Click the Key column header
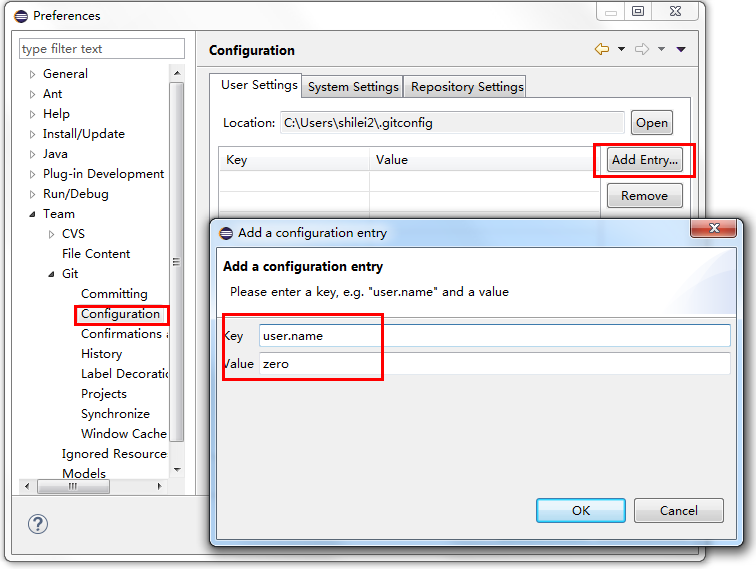Screen dimensions: 756x569 coord(295,160)
